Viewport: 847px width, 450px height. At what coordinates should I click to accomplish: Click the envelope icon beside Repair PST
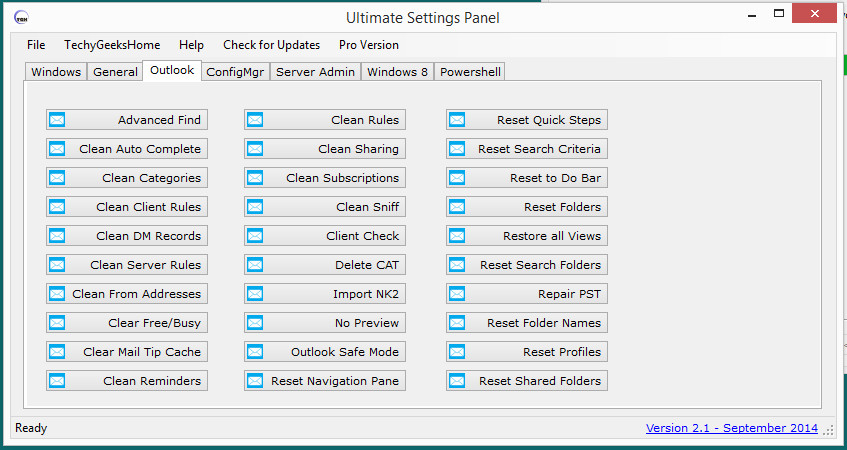pos(457,294)
